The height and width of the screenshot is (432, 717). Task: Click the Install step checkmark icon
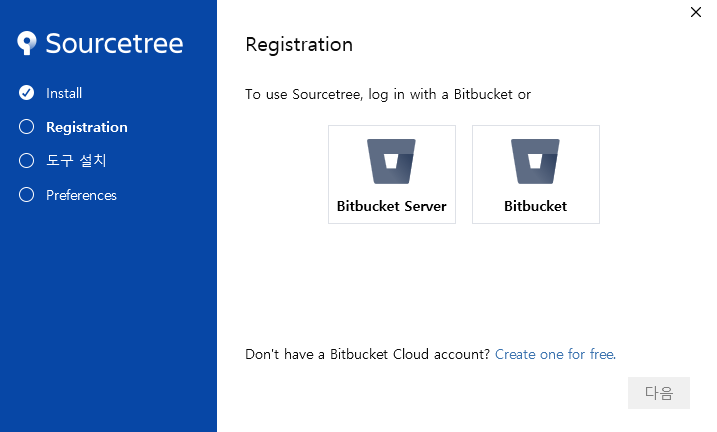click(27, 92)
